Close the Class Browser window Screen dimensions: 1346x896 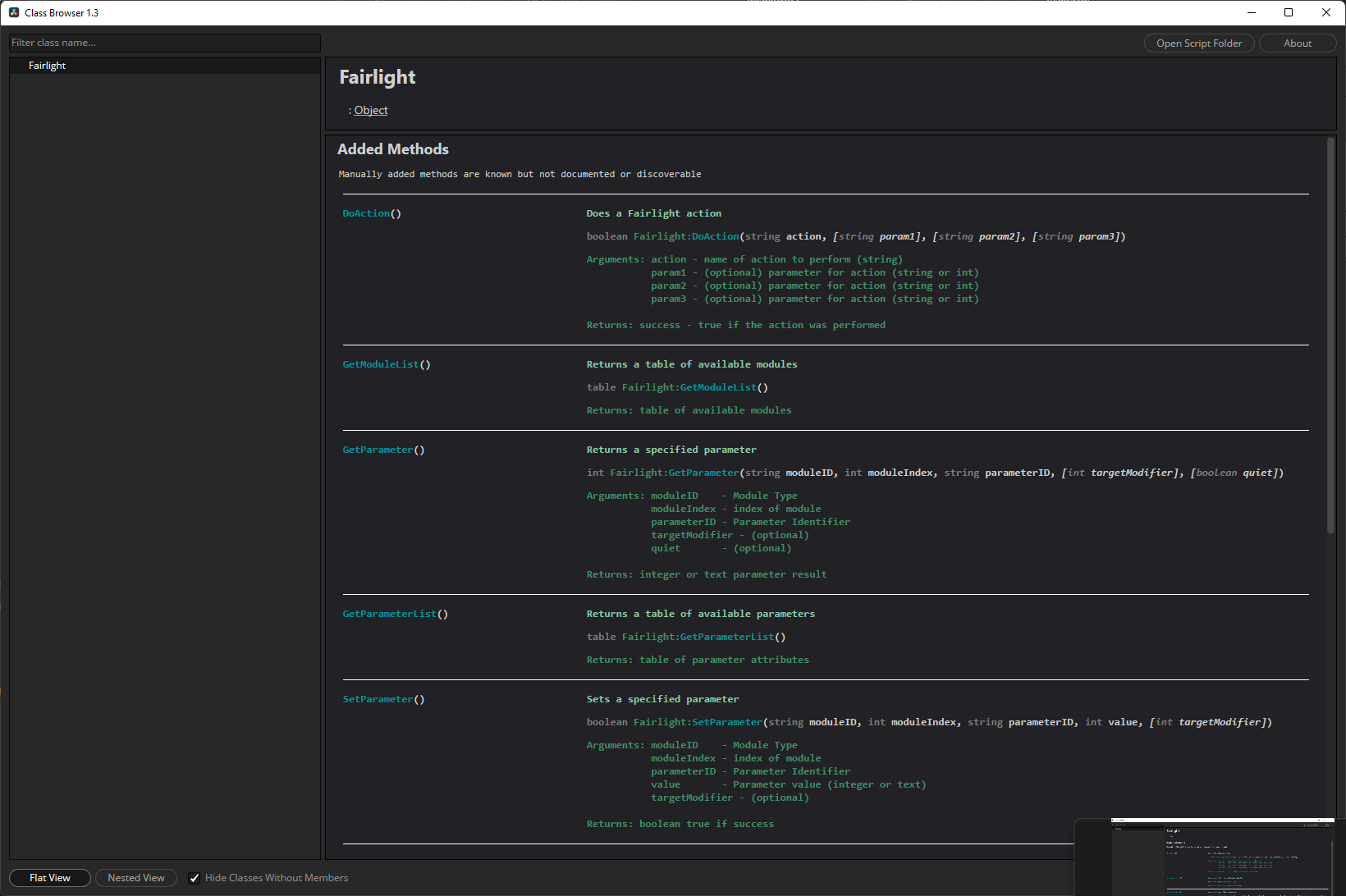(x=1326, y=12)
